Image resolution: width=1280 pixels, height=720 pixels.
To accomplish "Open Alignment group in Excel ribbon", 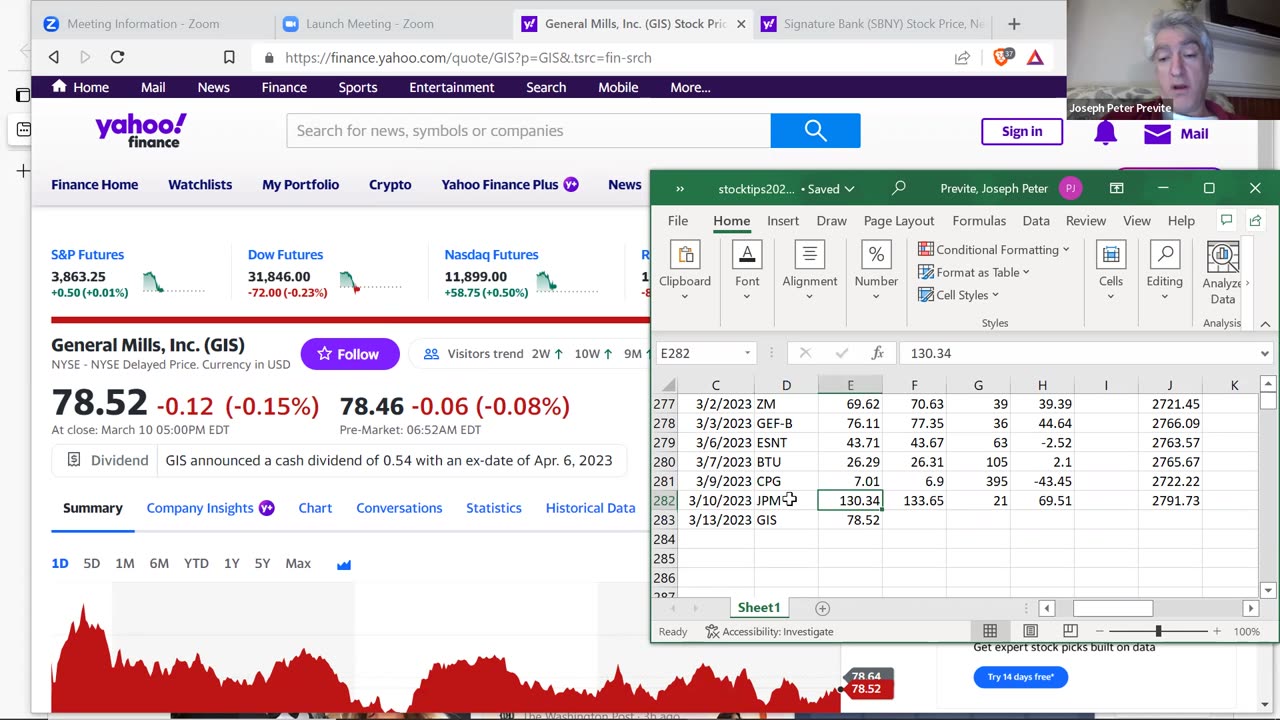I will (810, 270).
